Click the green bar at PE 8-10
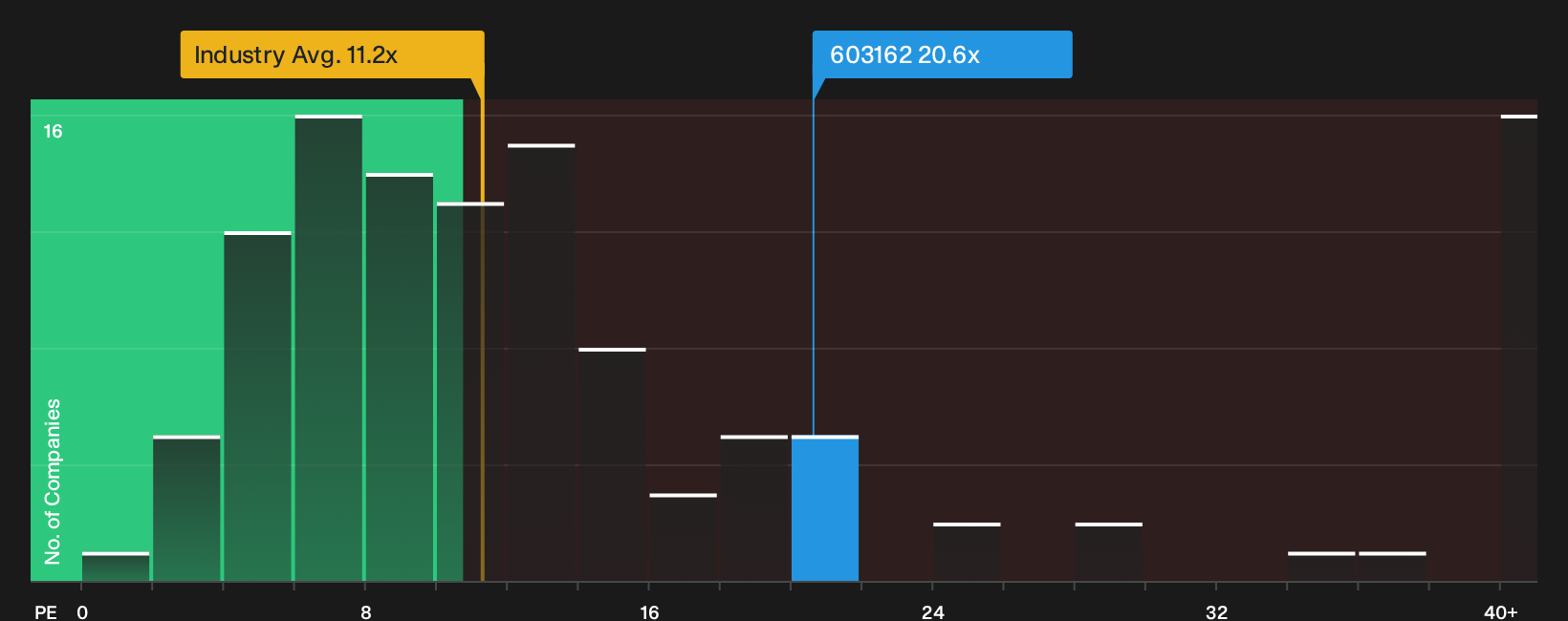This screenshot has width=1568, height=621. coord(400,377)
